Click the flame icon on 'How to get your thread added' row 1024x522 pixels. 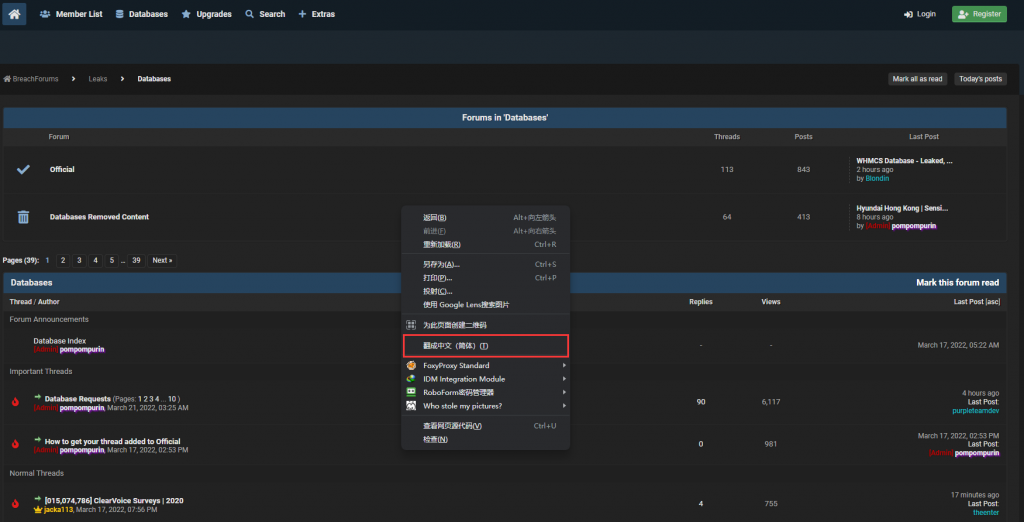click(15, 444)
